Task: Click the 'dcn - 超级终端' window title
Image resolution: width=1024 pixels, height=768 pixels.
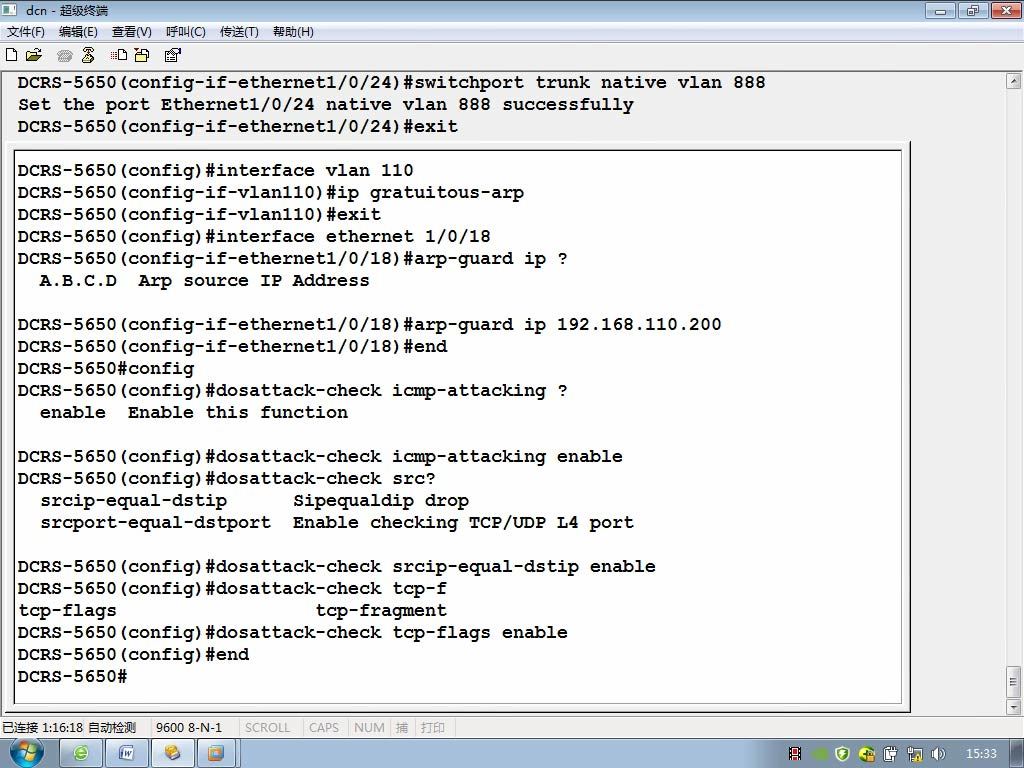Action: tap(67, 10)
